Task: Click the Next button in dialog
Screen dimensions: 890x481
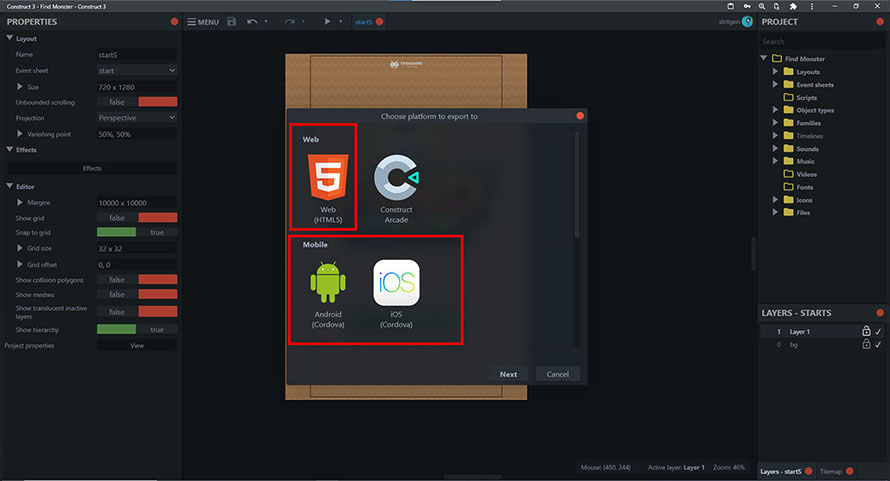Action: [x=508, y=374]
